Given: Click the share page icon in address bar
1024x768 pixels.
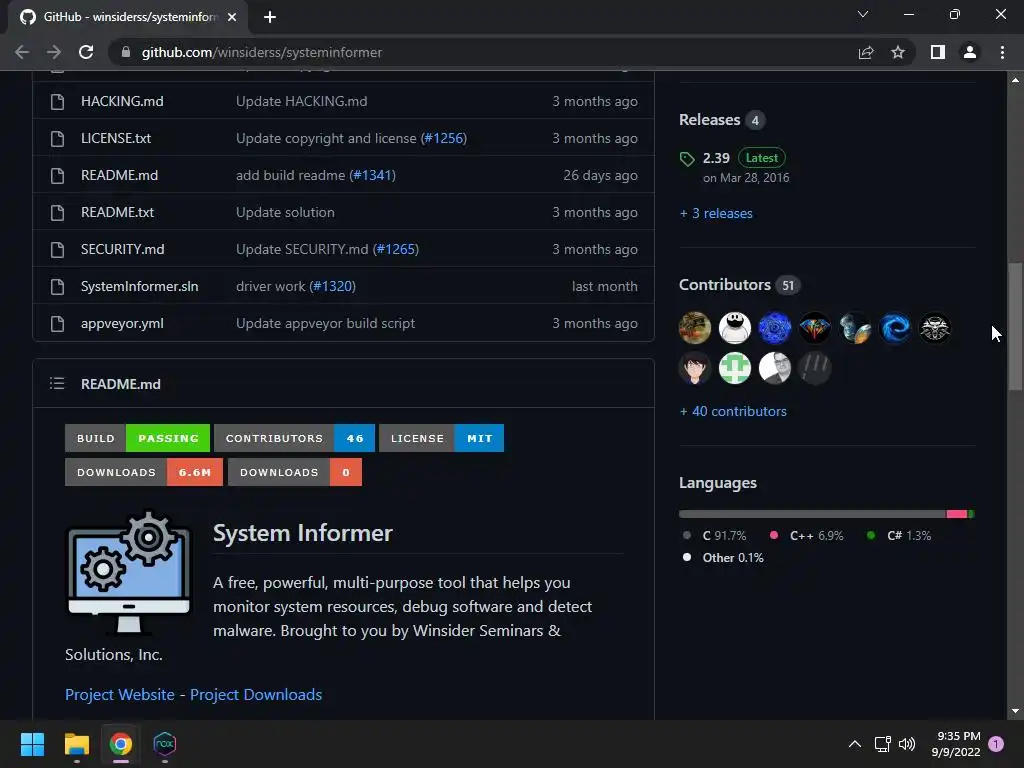Looking at the screenshot, I should pos(866,52).
